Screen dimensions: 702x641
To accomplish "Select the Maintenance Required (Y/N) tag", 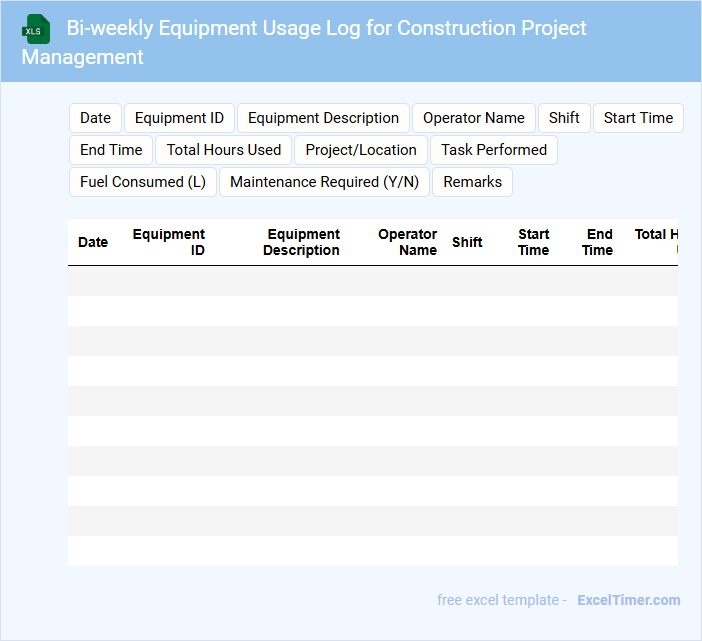I will [x=324, y=182].
